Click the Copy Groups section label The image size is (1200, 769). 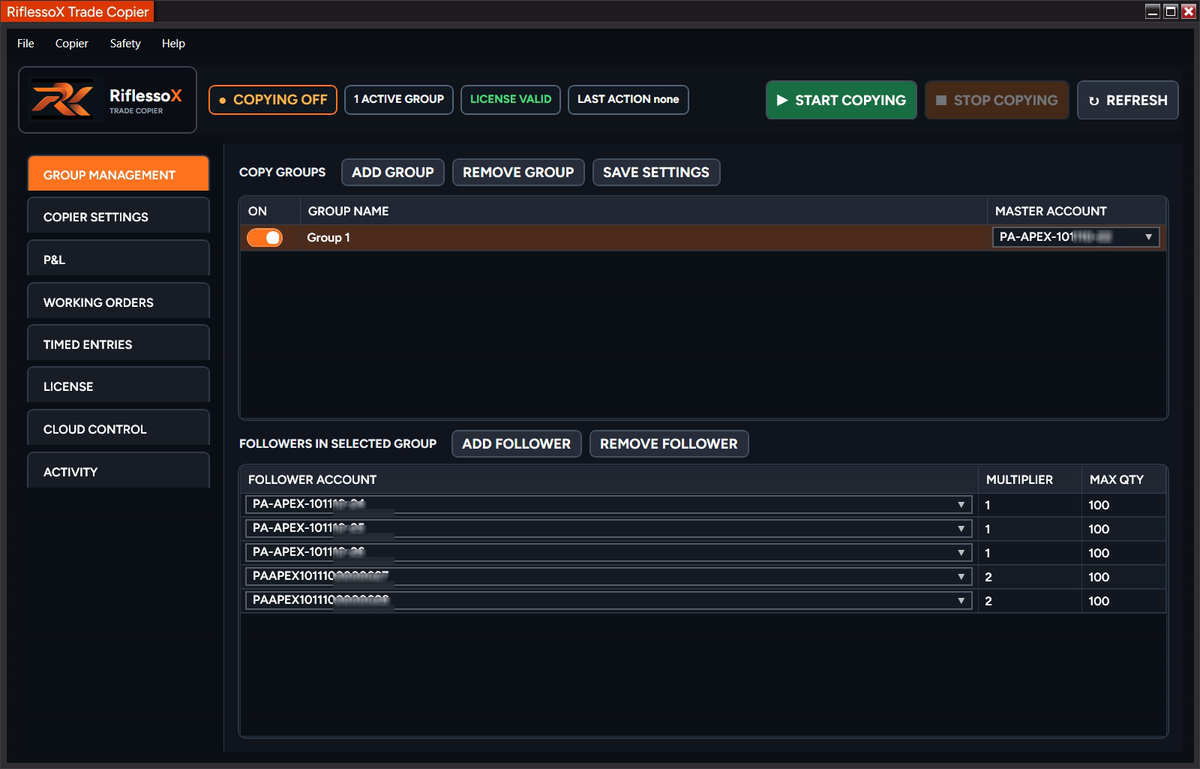282,172
